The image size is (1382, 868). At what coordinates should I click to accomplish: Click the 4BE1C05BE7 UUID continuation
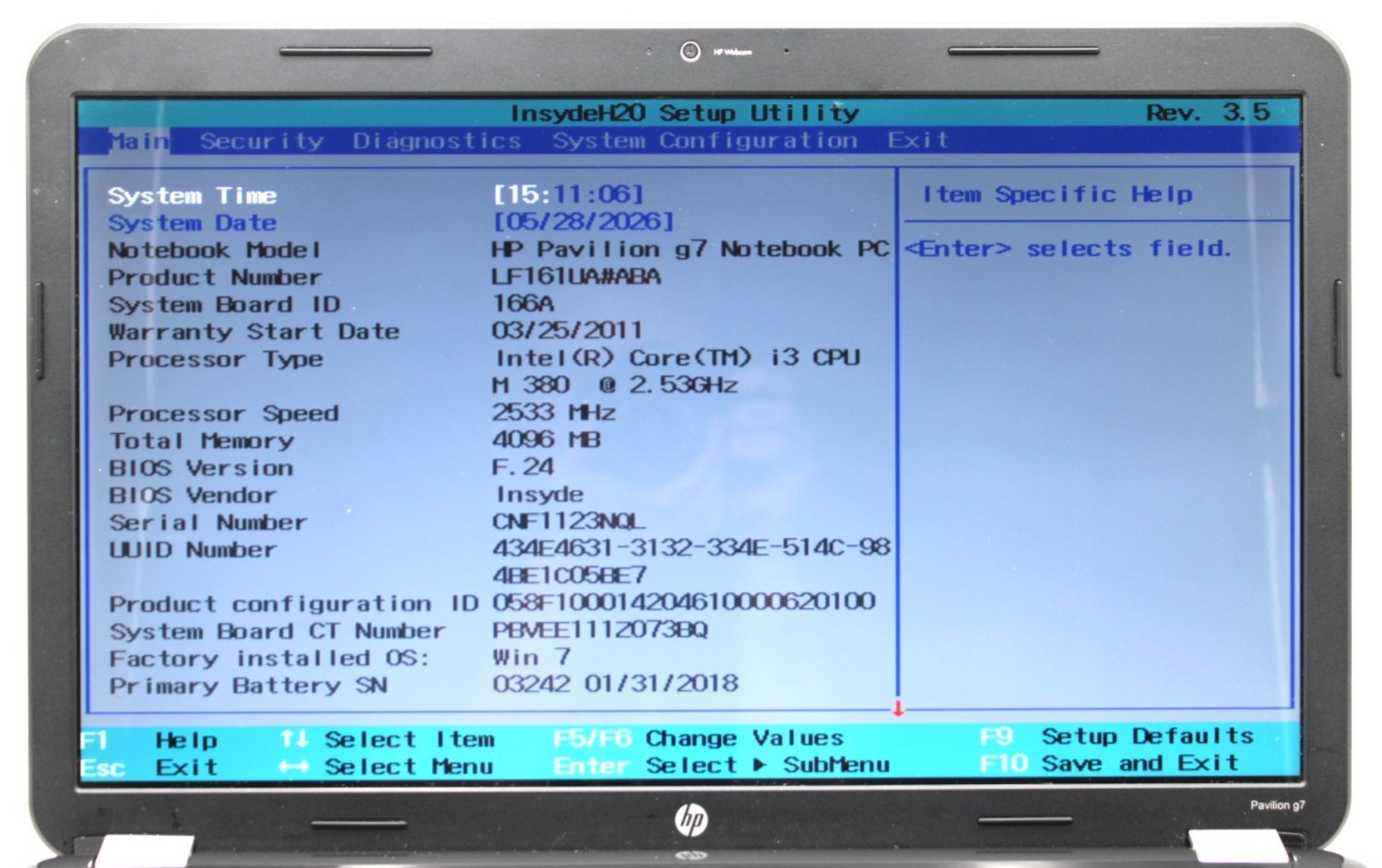pyautogui.click(x=570, y=575)
